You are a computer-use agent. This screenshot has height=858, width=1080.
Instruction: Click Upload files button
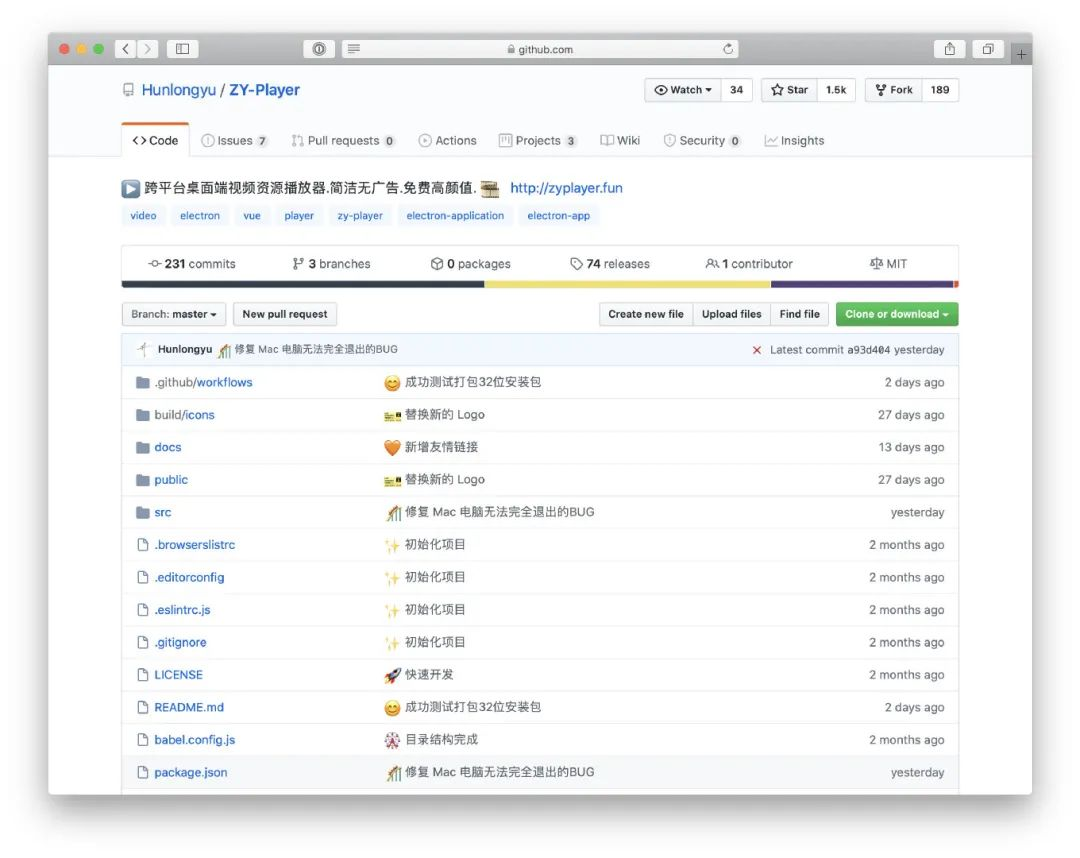(x=731, y=314)
